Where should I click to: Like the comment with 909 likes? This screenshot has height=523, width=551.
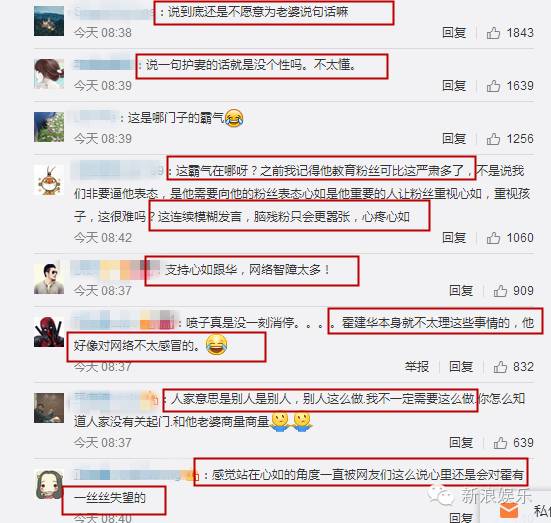[x=500, y=291]
